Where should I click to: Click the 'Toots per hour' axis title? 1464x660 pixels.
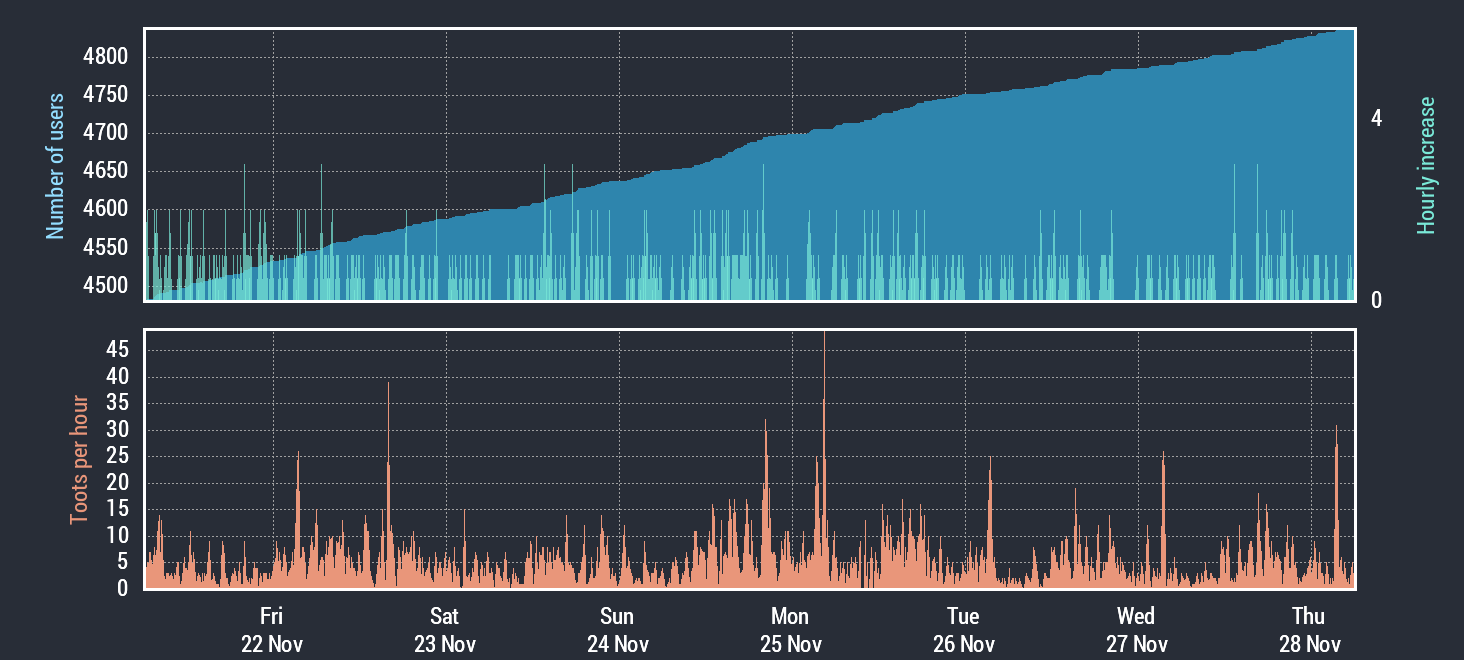pyautogui.click(x=78, y=460)
